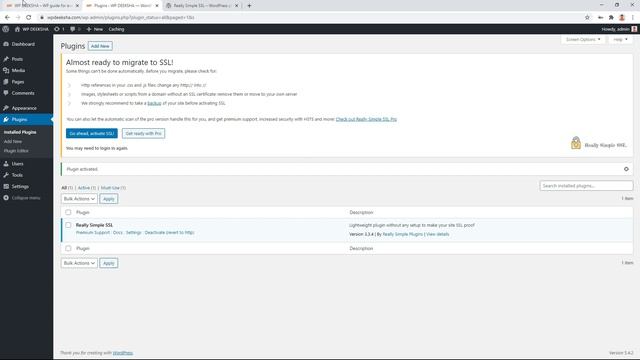The height and width of the screenshot is (360, 640).
Task: Open the Dashboard sidebar item
Action: tap(23, 44)
